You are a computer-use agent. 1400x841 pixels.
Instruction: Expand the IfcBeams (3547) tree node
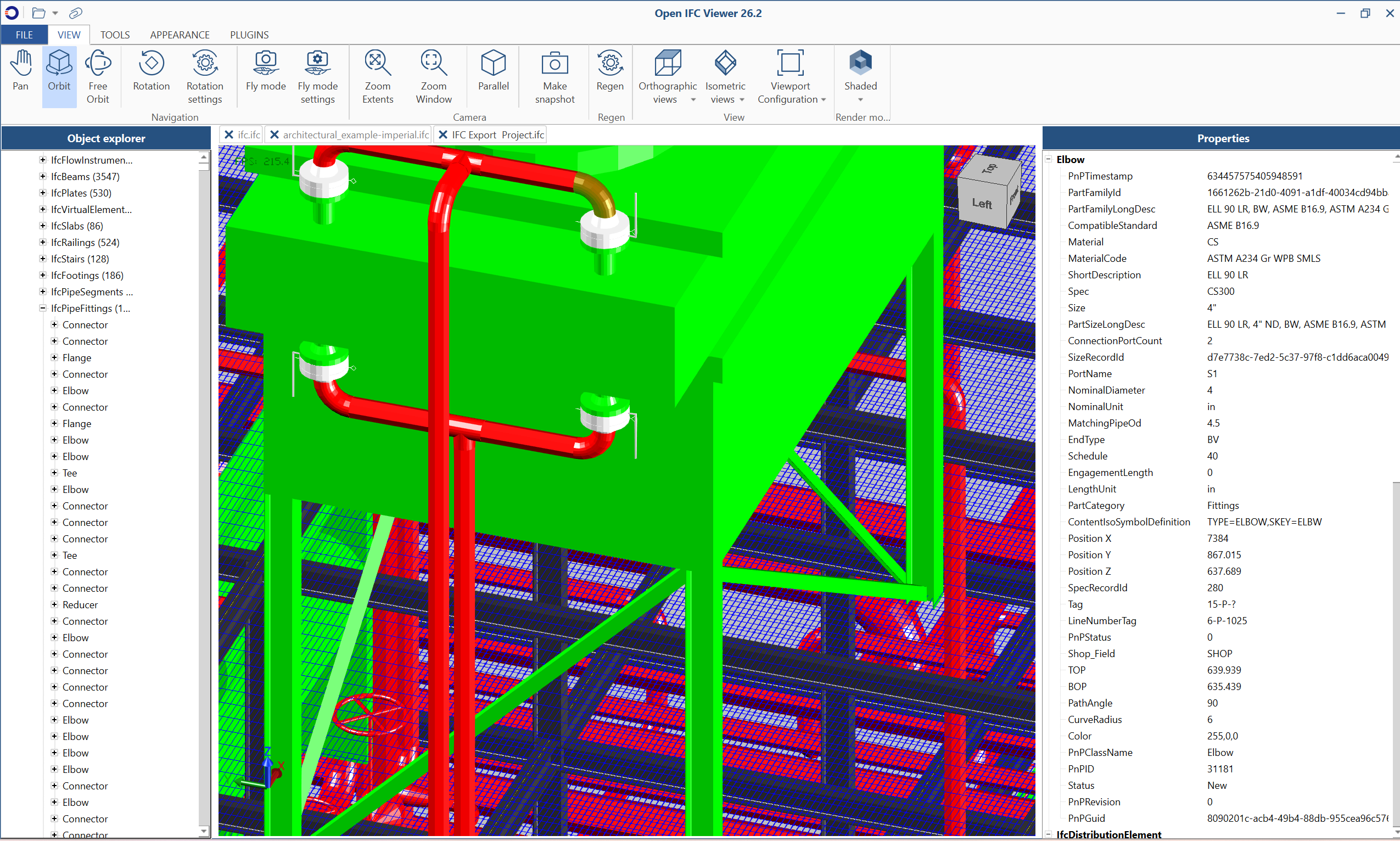[42, 176]
